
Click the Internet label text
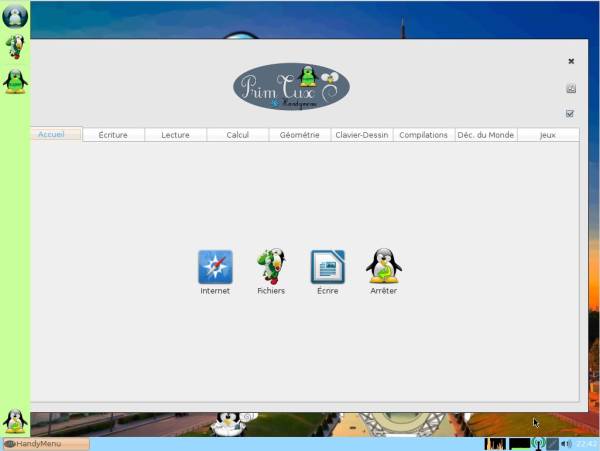pyautogui.click(x=215, y=291)
